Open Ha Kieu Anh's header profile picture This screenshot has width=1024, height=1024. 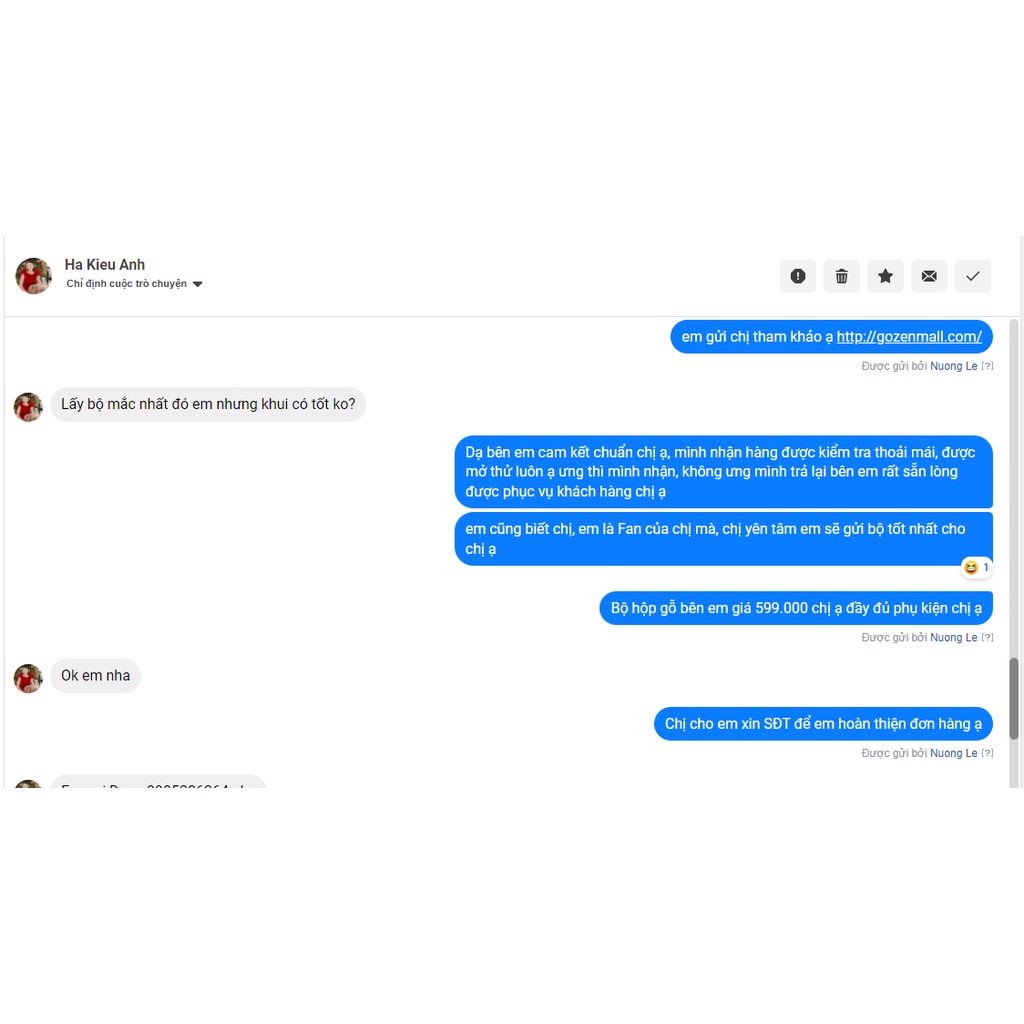pos(33,276)
